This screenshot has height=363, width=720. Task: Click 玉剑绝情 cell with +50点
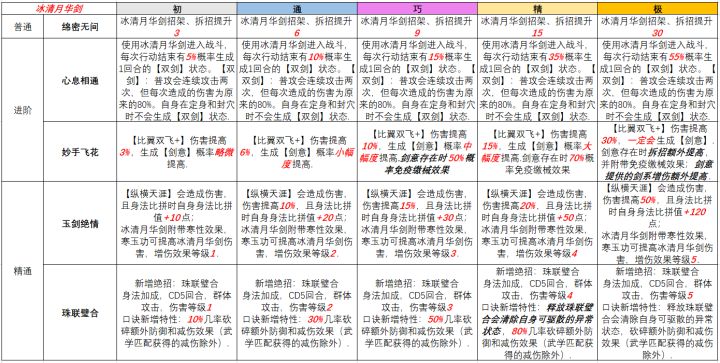pyautogui.click(x=537, y=223)
